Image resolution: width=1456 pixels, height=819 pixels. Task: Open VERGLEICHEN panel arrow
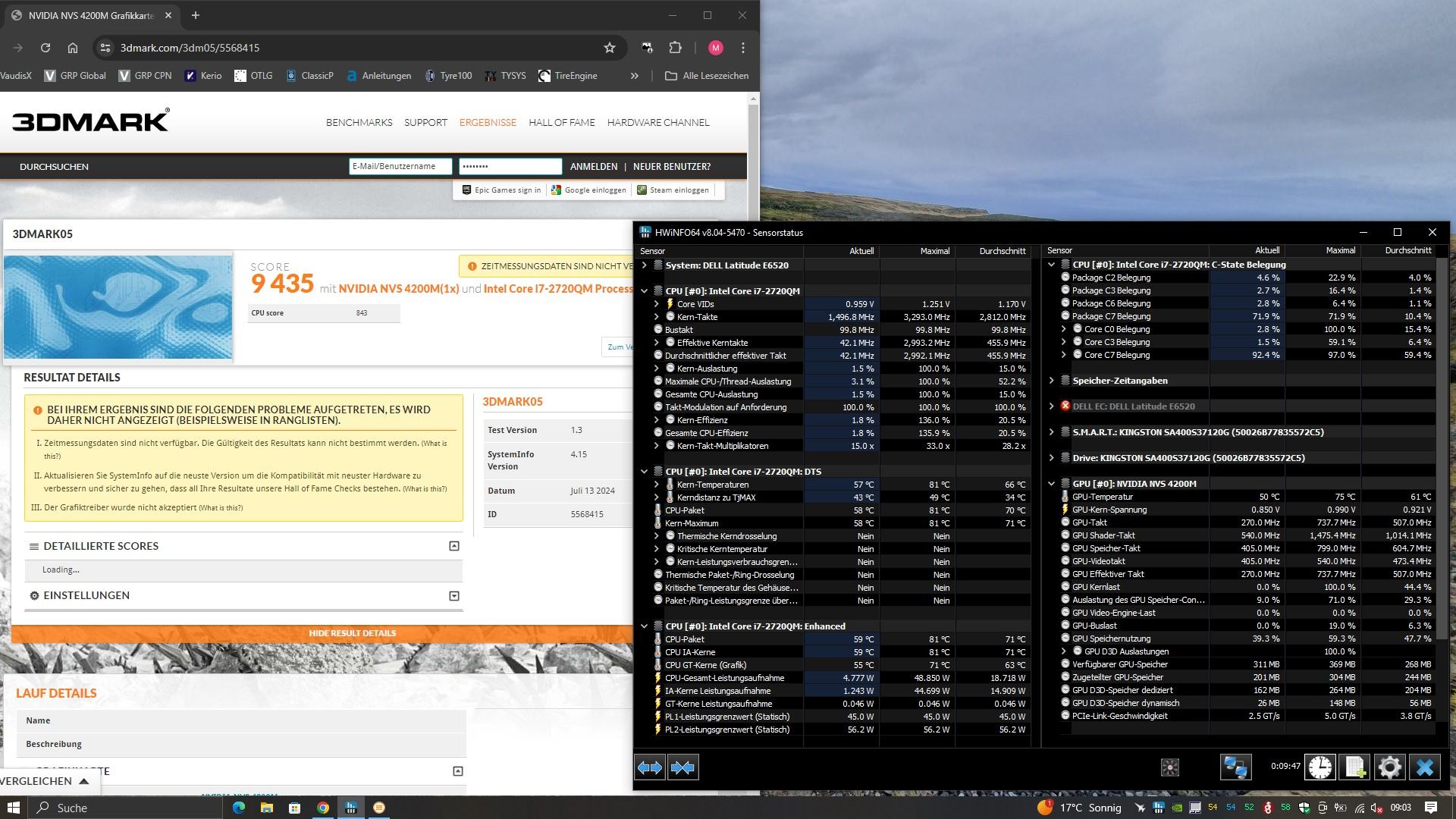click(x=84, y=781)
